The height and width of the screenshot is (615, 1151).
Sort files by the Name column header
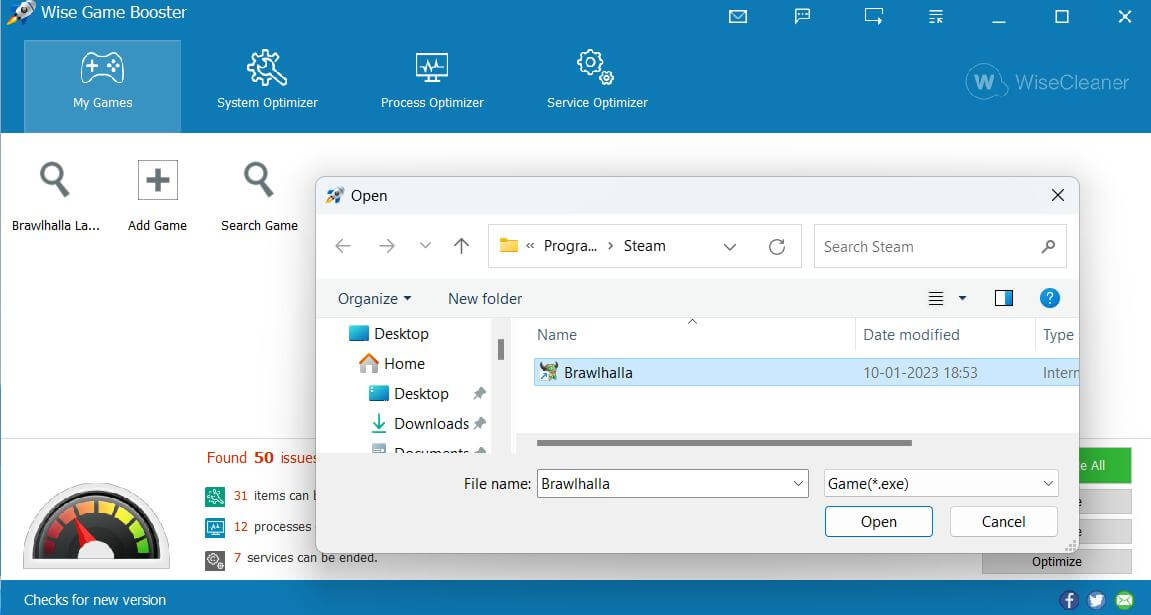point(557,335)
